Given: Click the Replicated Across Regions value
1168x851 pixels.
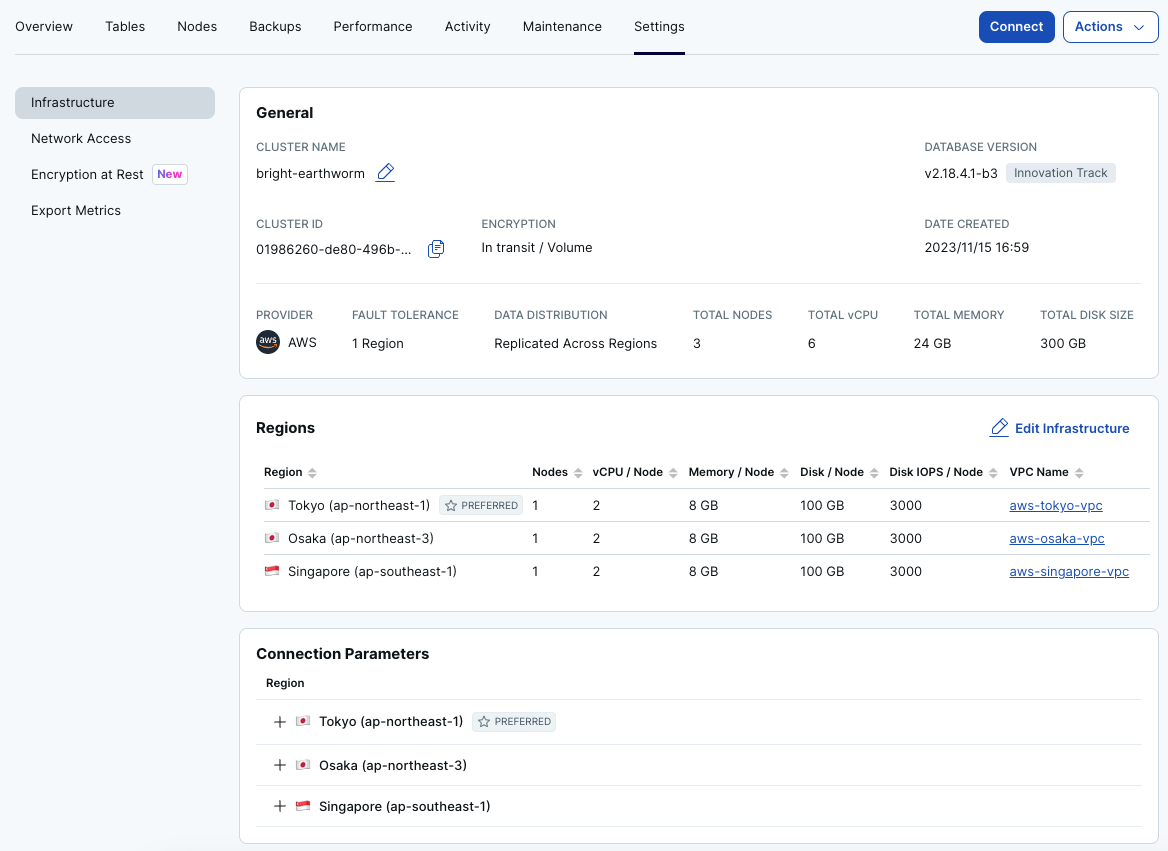Looking at the screenshot, I should pyautogui.click(x=575, y=344).
